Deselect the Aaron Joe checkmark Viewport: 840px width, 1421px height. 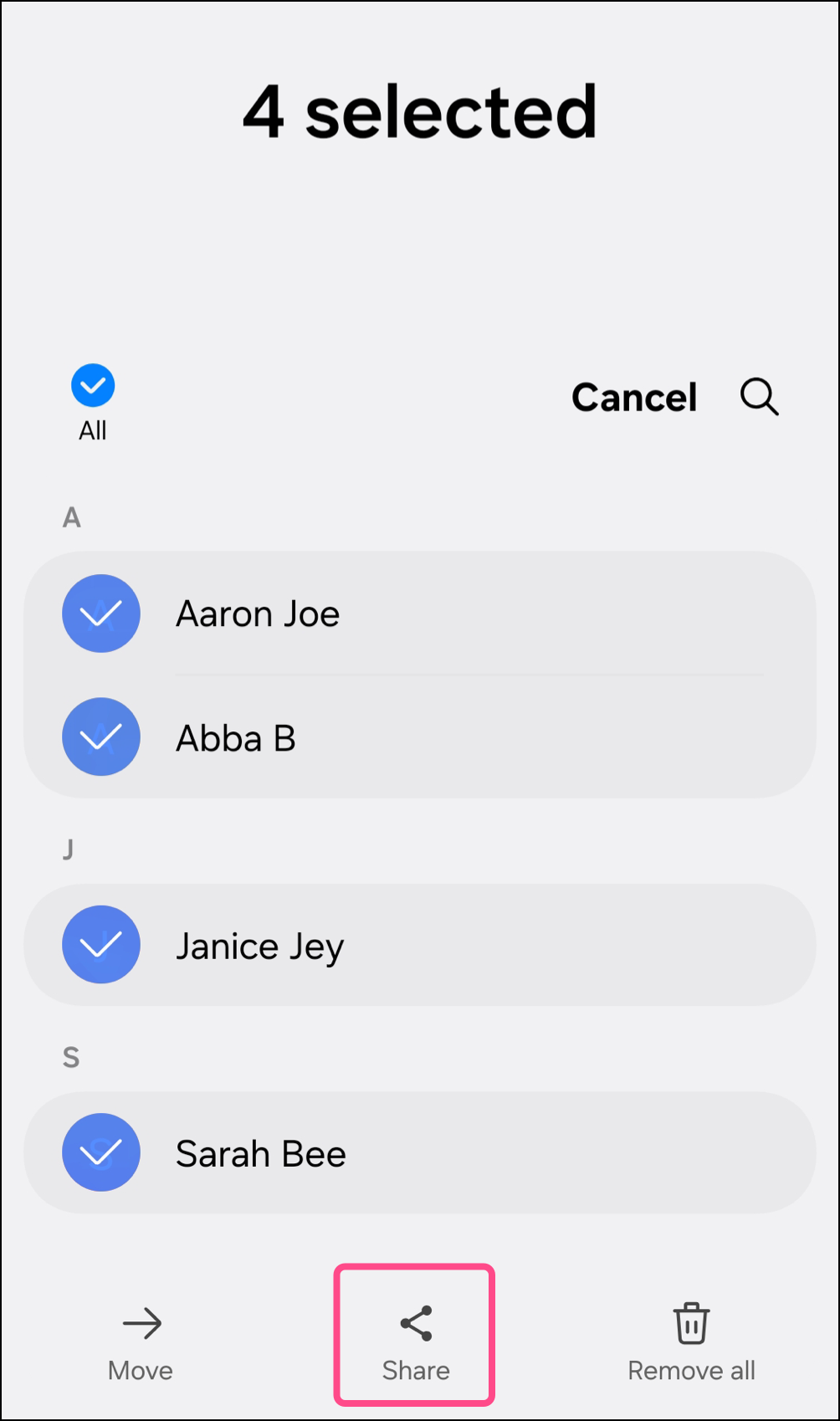101,613
